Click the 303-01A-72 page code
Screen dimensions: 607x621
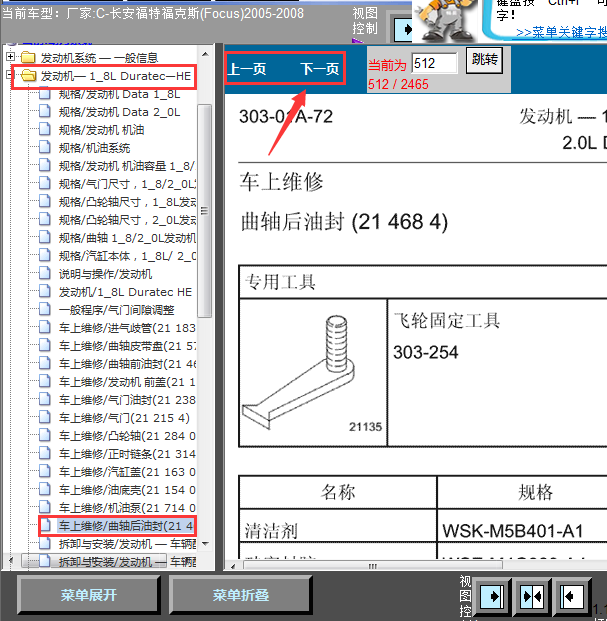pos(286,116)
